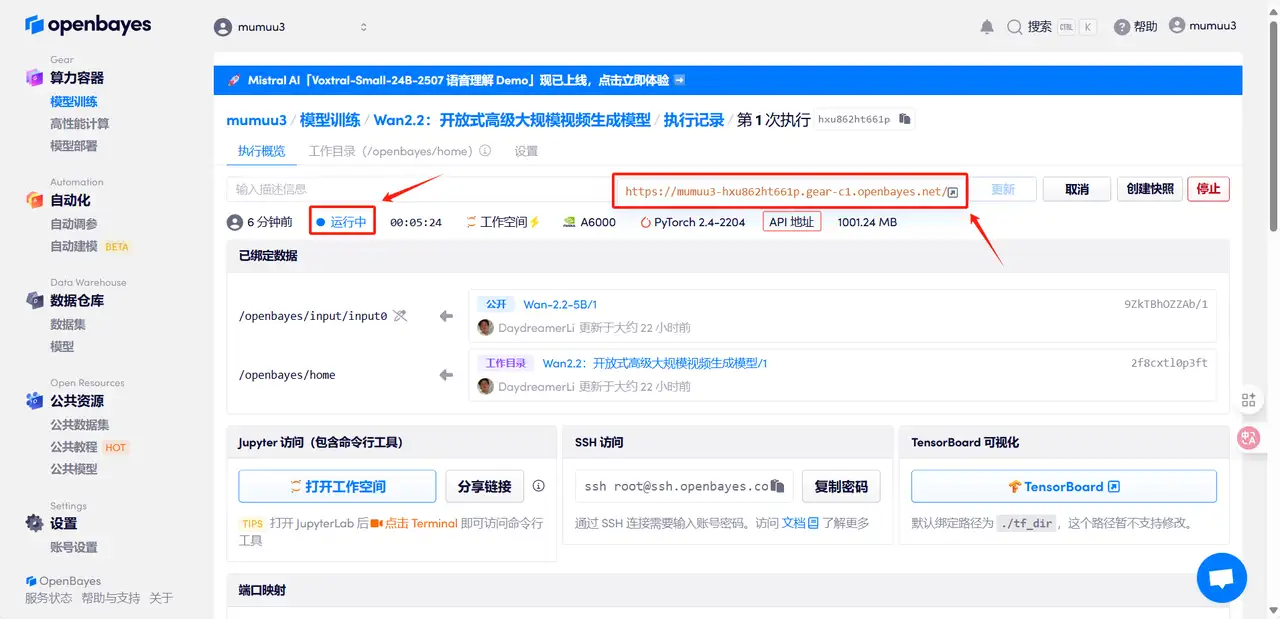The image size is (1280, 619).
Task: Open 模型部署 in the sidebar
Action: 74,146
